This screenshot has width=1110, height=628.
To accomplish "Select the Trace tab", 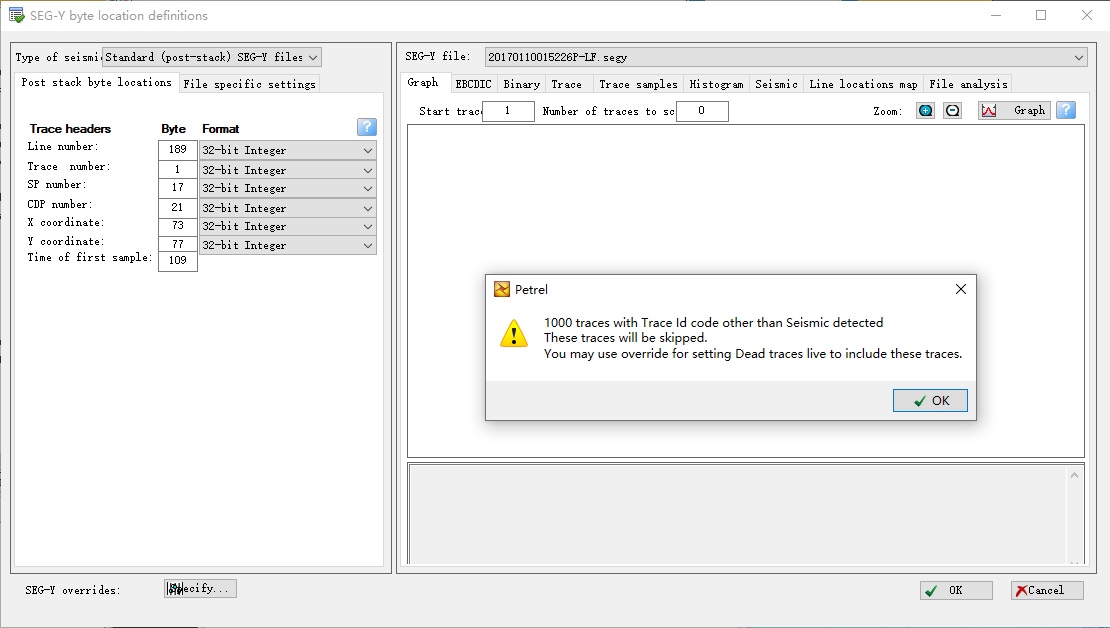I will tap(567, 84).
